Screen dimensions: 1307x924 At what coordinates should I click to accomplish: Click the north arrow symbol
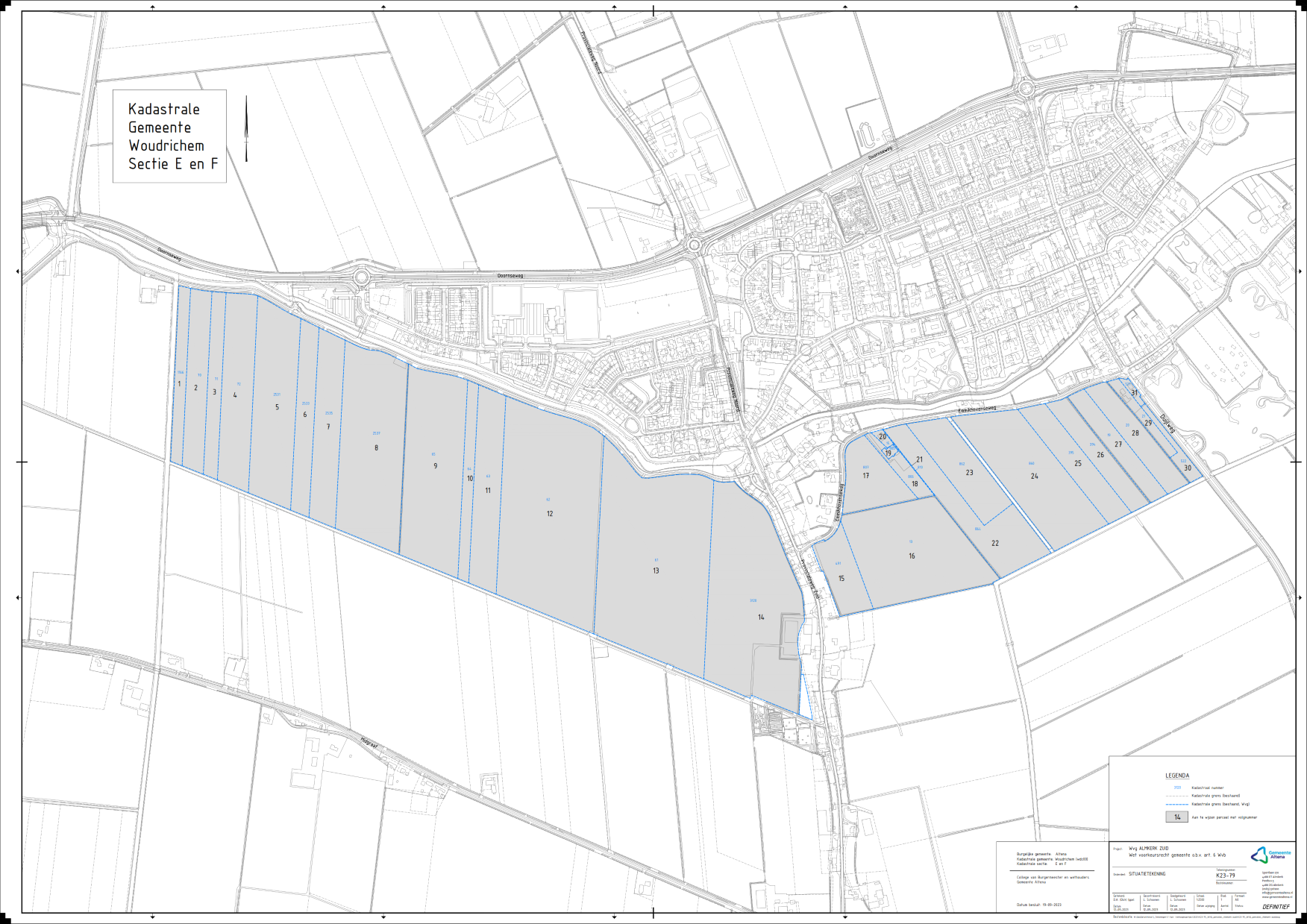(x=246, y=128)
